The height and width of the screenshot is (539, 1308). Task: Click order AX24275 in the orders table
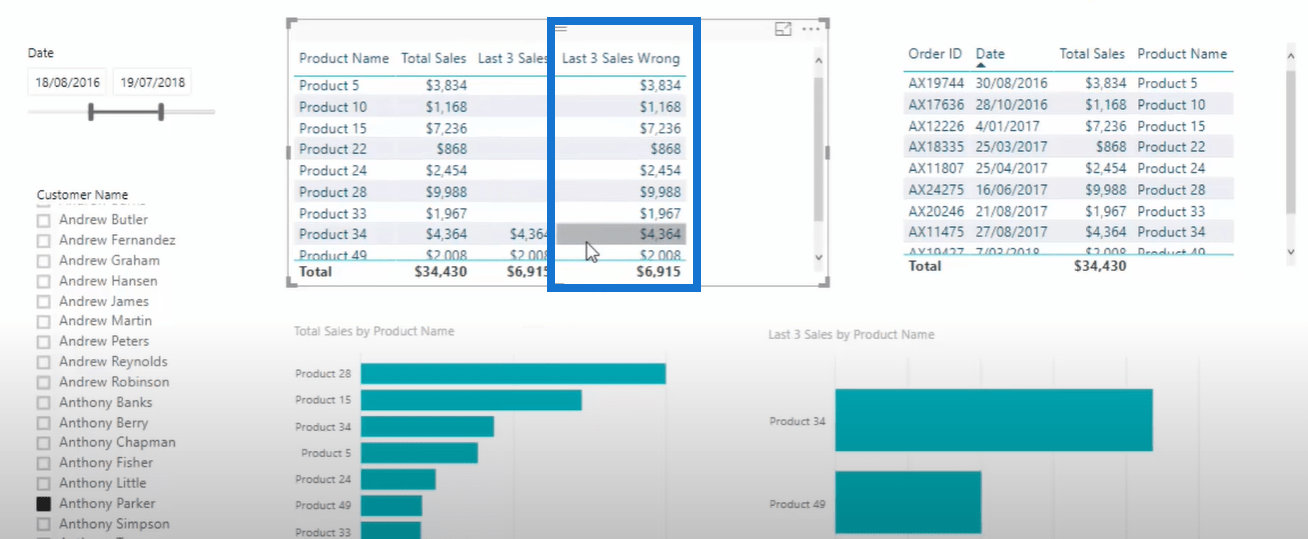[x=936, y=190]
